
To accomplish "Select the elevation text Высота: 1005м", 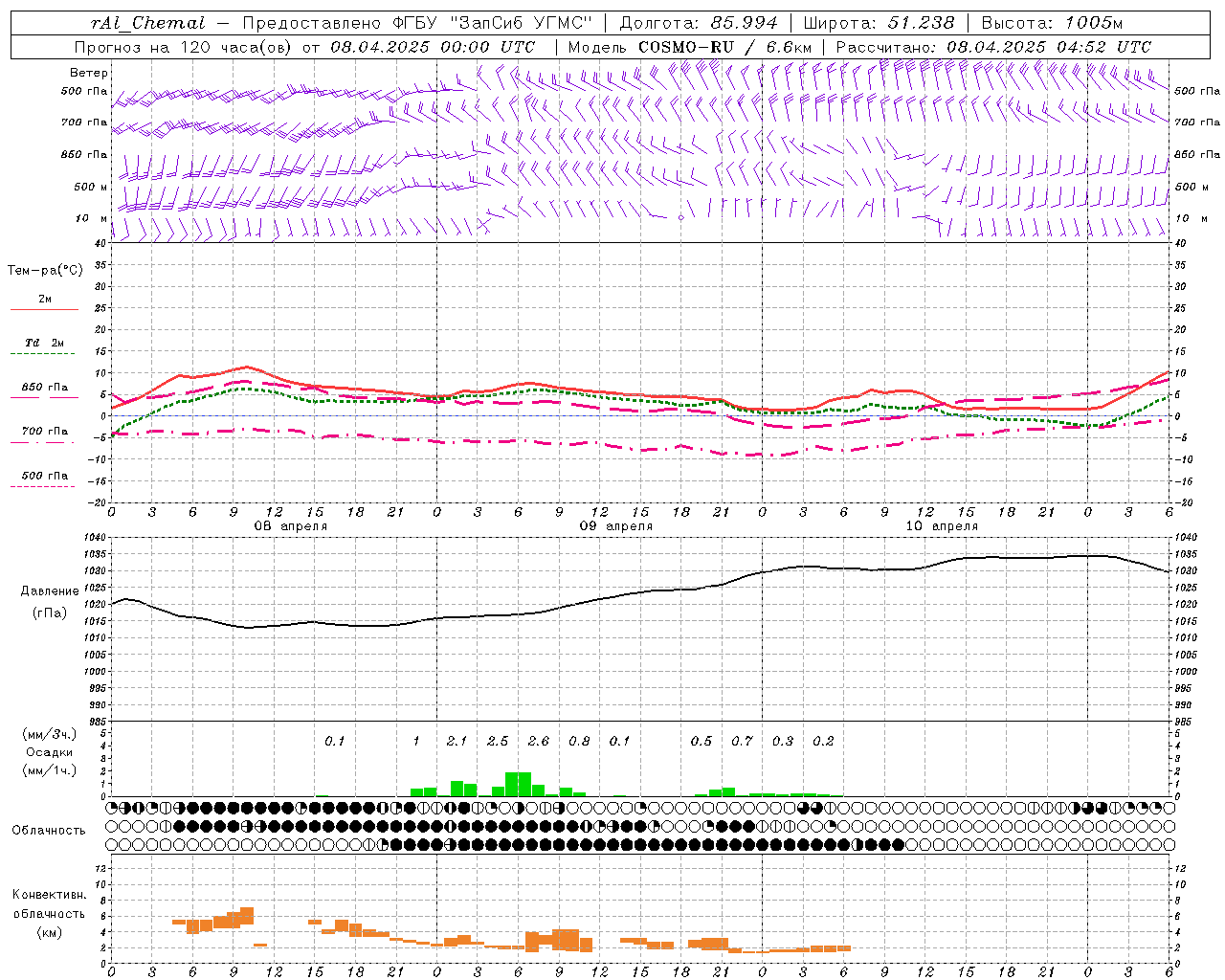I will [1055, 23].
